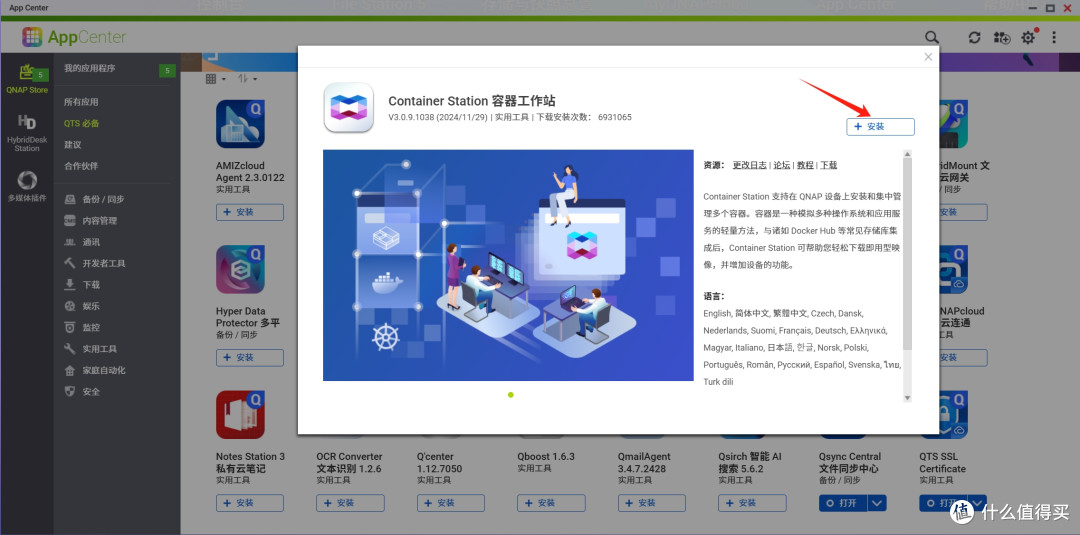
Task: Open the 论坛 forum link
Action: pos(782,165)
